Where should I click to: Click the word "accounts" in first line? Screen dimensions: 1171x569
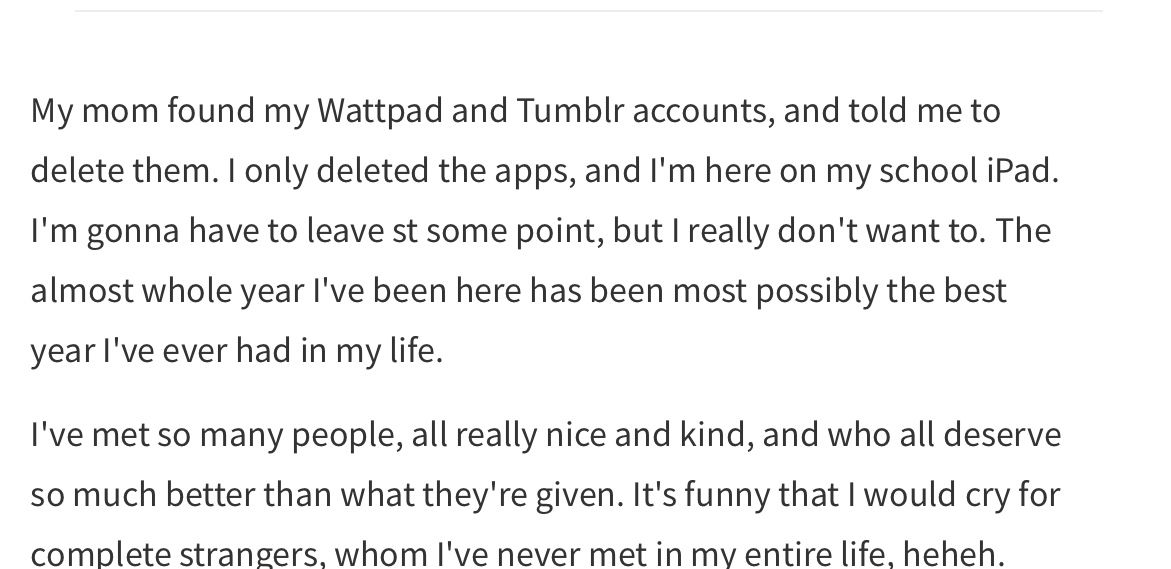(699, 112)
